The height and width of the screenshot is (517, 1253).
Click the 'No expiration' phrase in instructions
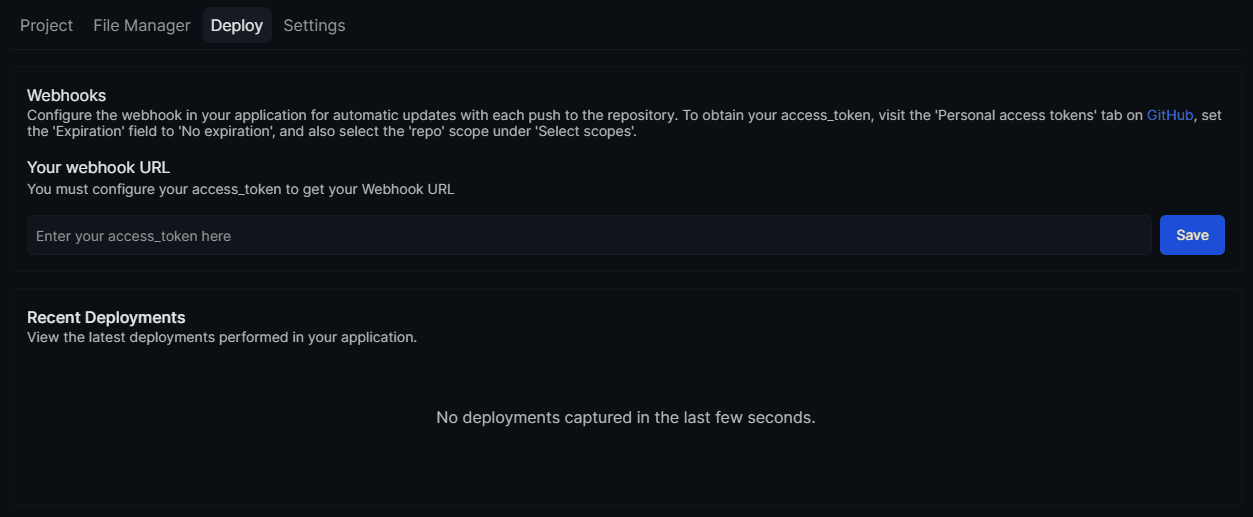pyautogui.click(x=226, y=131)
